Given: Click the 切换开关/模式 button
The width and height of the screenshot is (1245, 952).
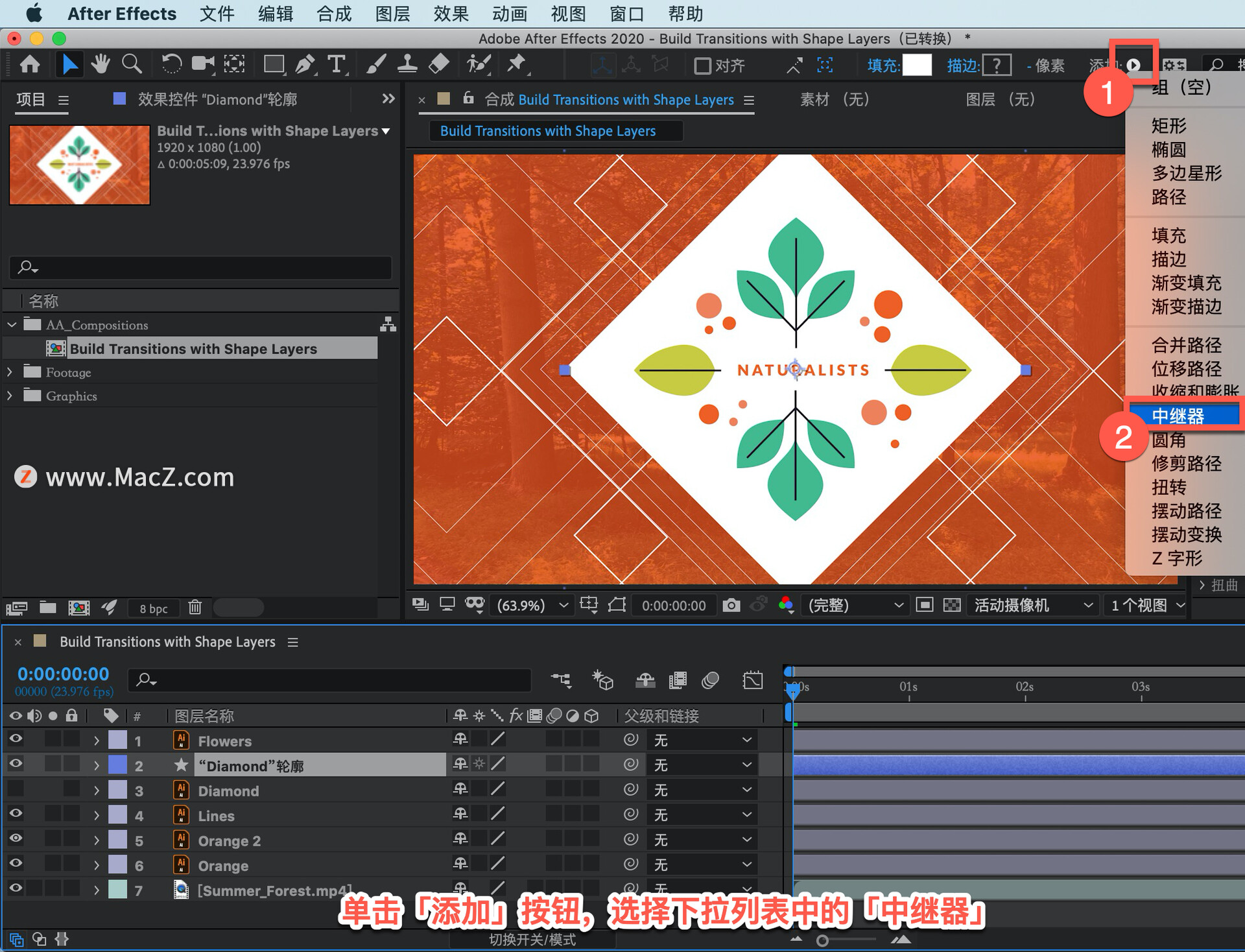Looking at the screenshot, I should click(532, 940).
